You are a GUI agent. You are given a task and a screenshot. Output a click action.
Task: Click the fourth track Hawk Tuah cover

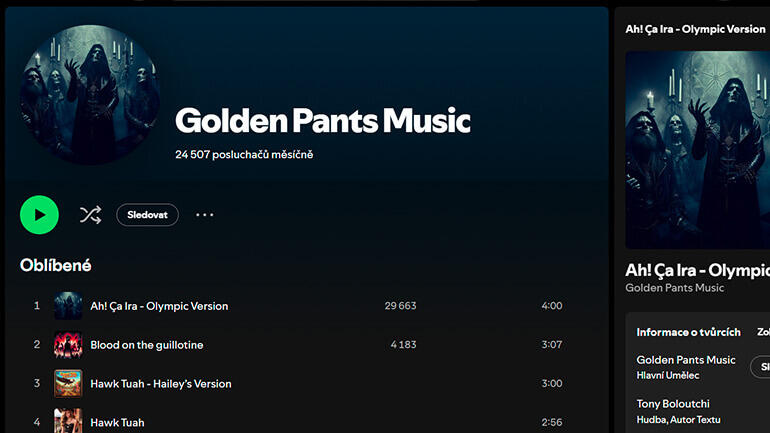(x=68, y=421)
